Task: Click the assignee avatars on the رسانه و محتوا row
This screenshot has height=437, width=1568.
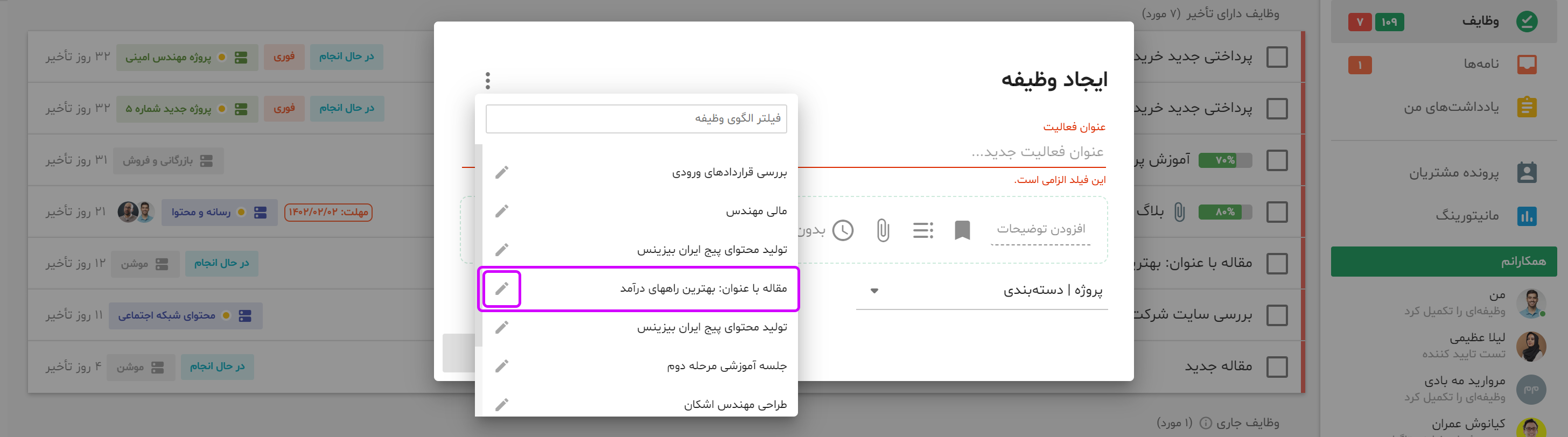Action: [x=136, y=212]
